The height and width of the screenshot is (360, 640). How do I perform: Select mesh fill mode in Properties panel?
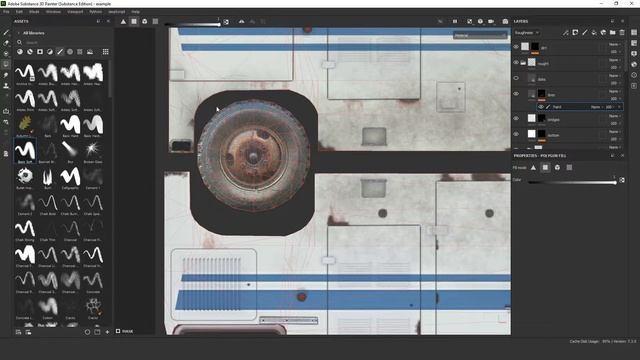[x=557, y=167]
